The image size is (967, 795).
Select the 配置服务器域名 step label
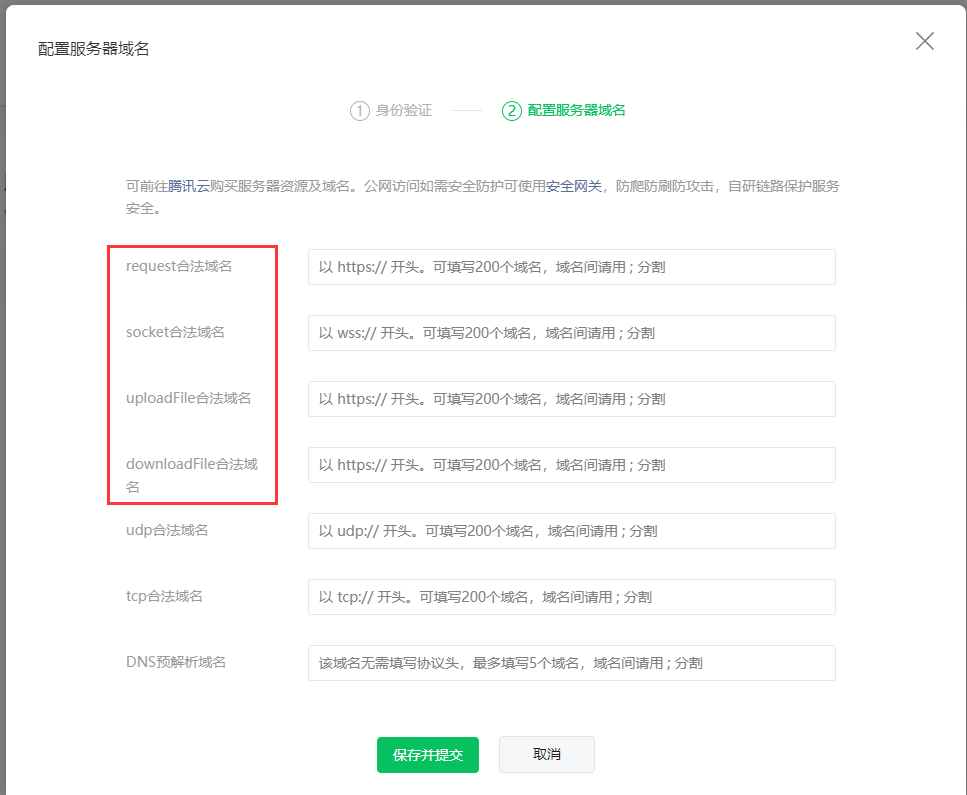(x=576, y=110)
